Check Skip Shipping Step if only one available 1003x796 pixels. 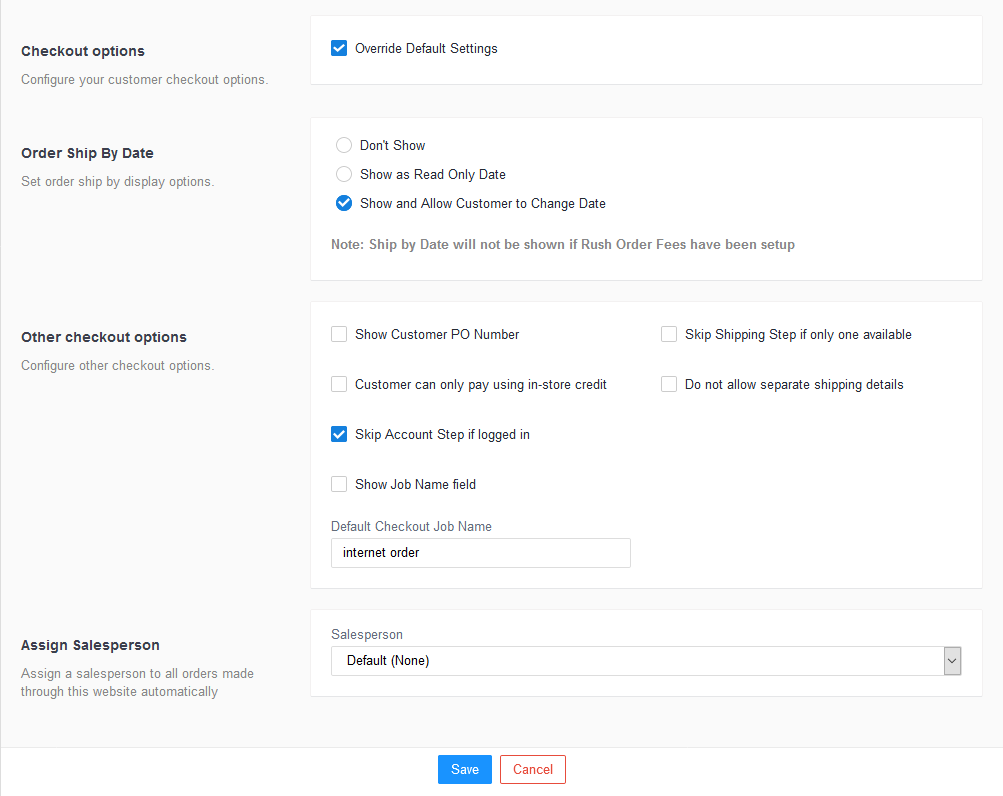click(x=669, y=334)
